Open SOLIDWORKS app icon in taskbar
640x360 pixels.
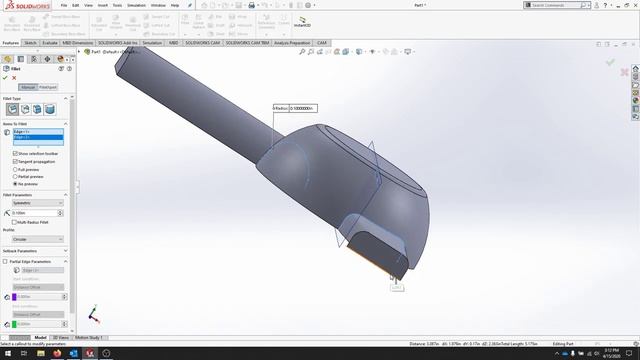(90, 353)
